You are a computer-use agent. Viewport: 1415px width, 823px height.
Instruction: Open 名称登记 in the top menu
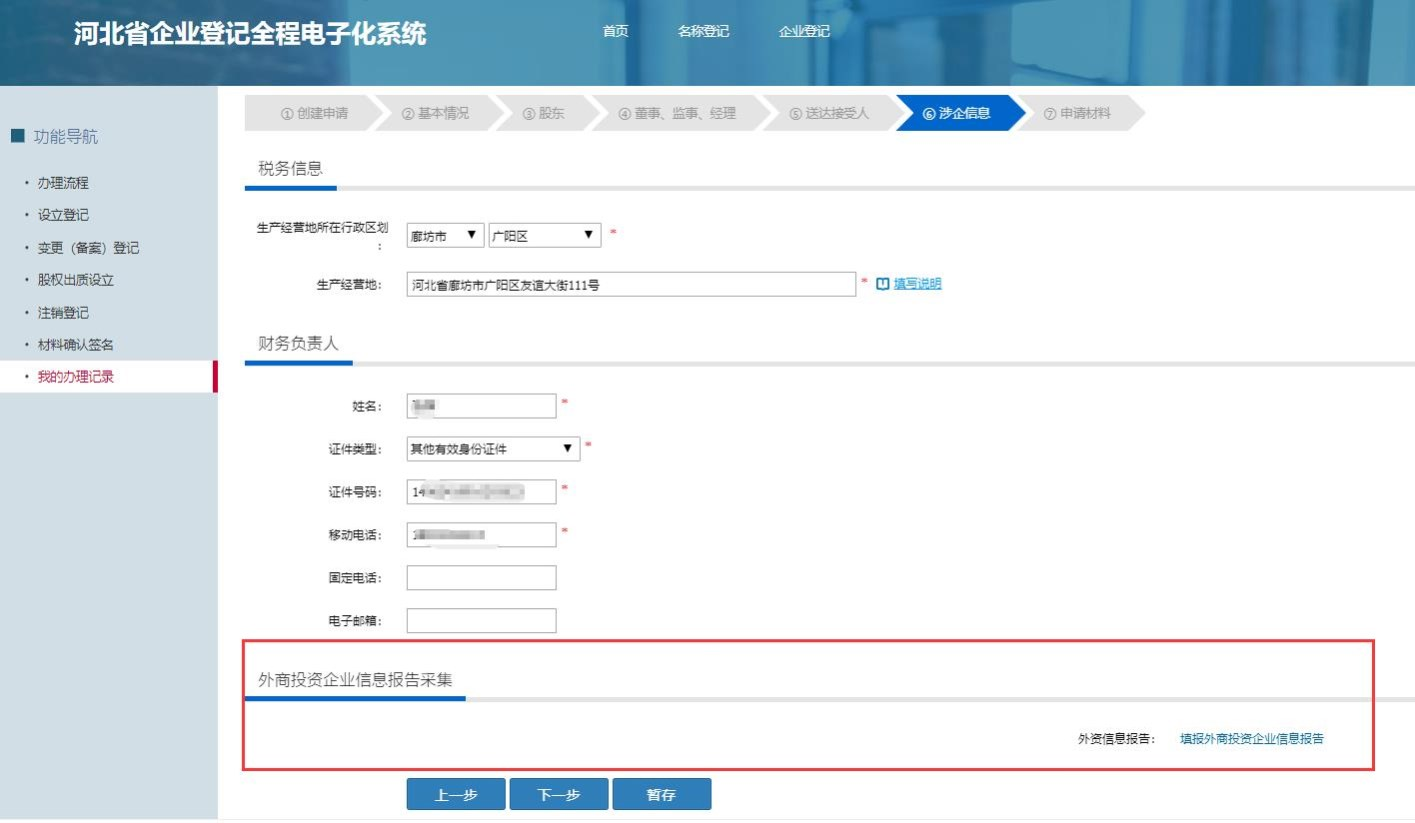click(x=703, y=32)
